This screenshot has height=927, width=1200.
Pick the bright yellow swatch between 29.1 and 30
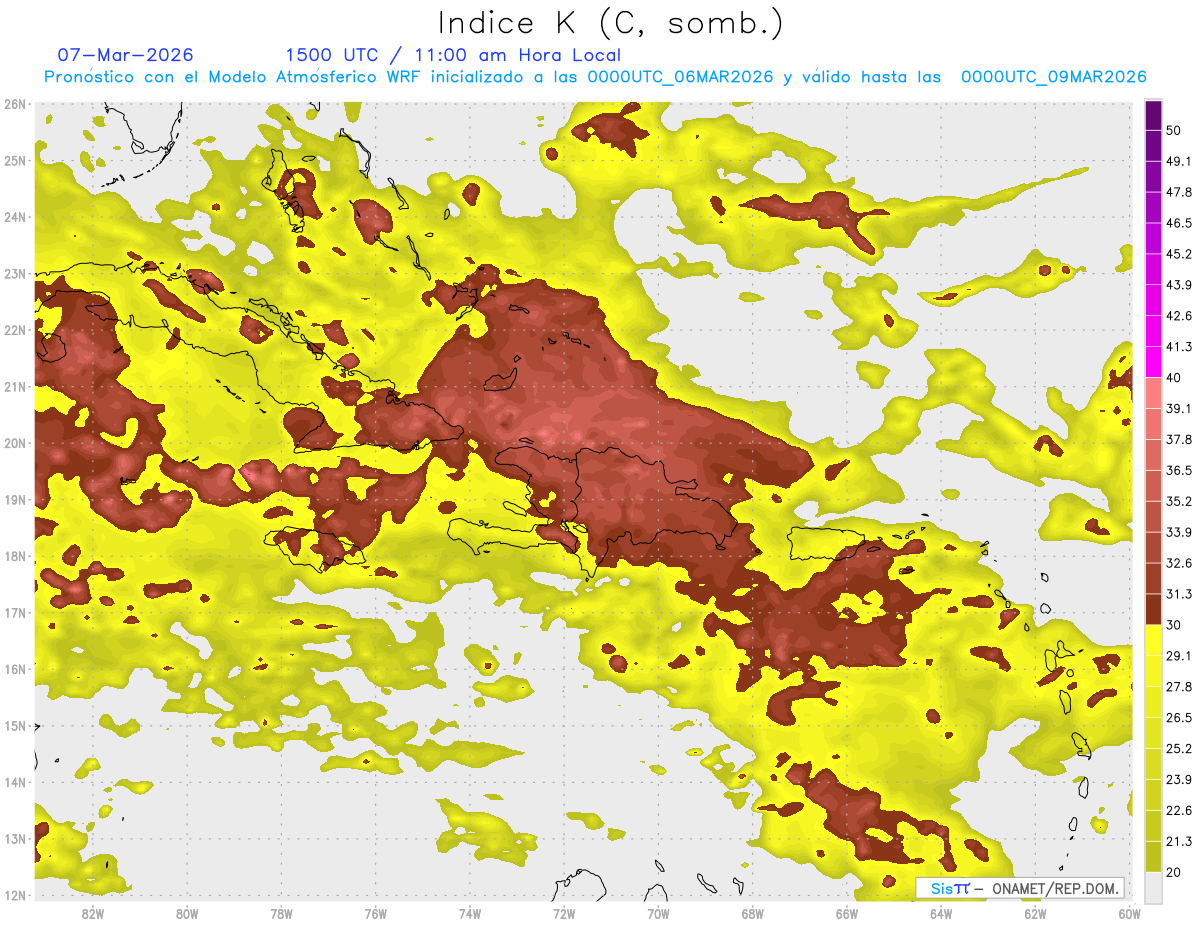[1153, 640]
